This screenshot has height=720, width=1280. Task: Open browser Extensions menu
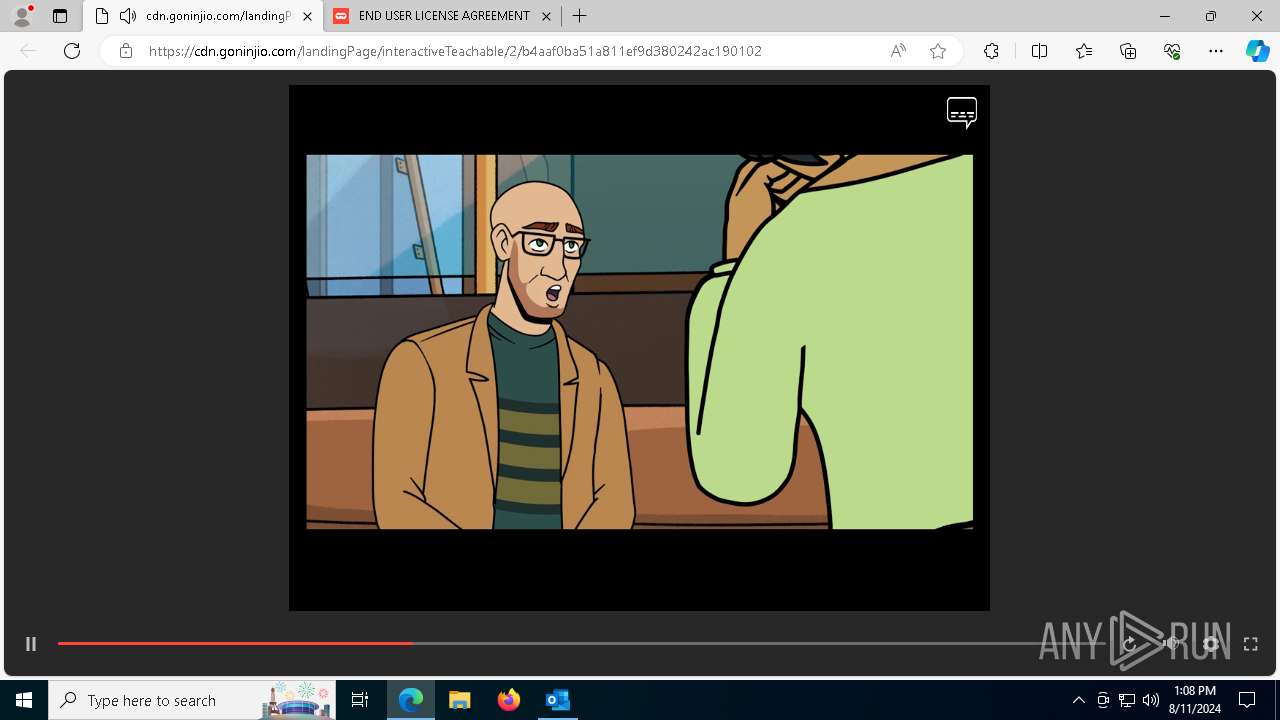pos(991,51)
